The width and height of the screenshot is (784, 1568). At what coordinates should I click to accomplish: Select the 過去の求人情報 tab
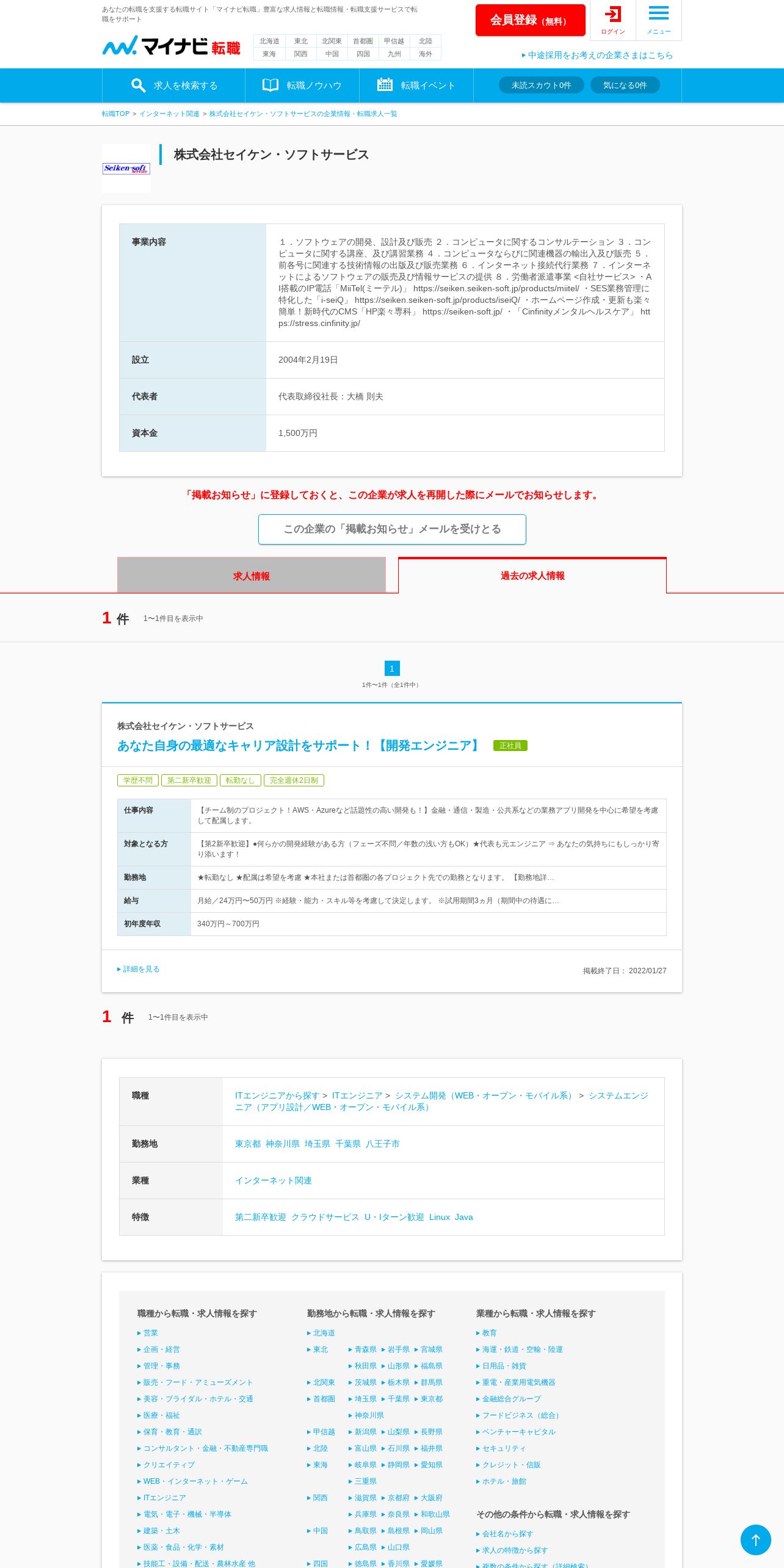click(532, 575)
